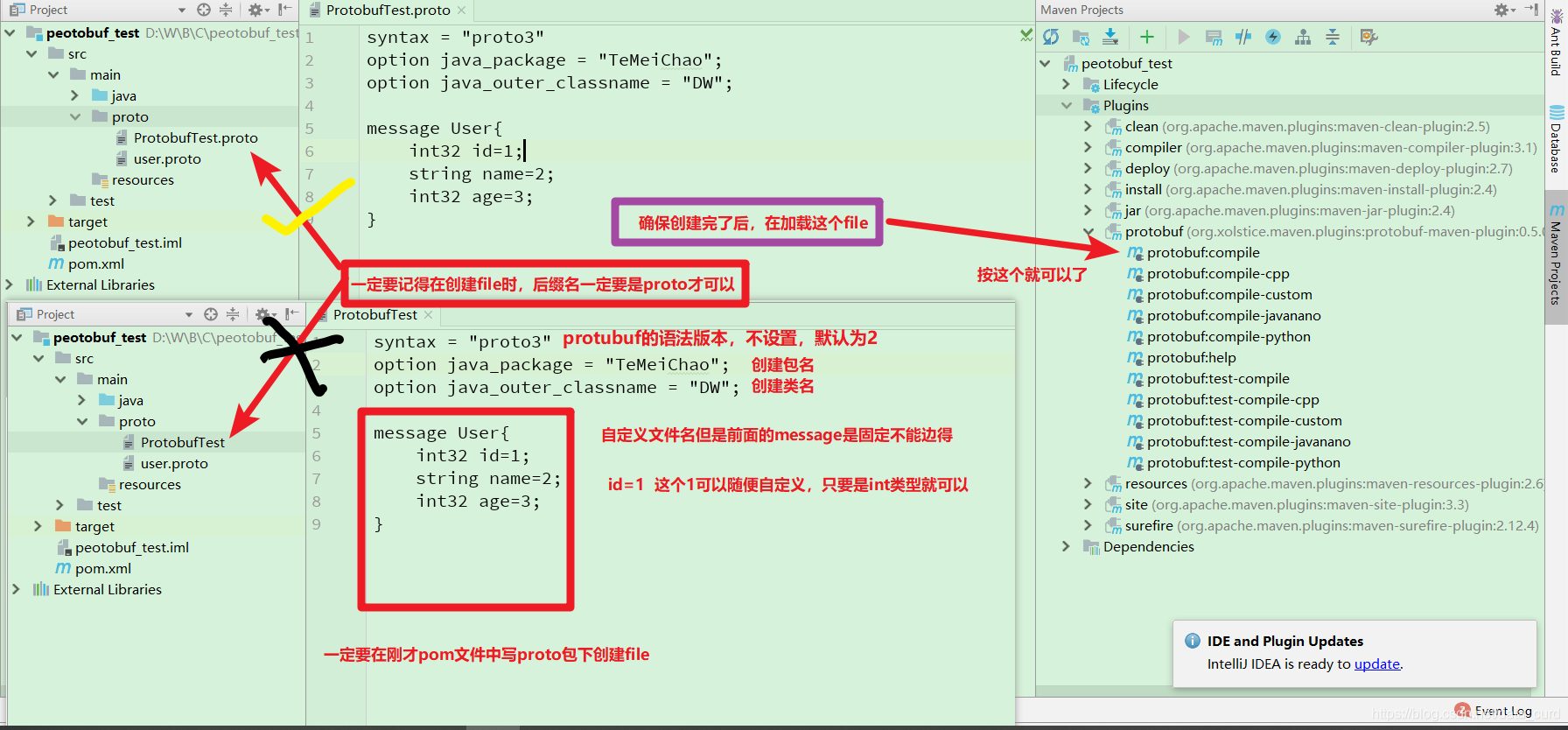The width and height of the screenshot is (1568, 730).
Task: Select the protobuf:compile-custom goal
Action: (1229, 295)
